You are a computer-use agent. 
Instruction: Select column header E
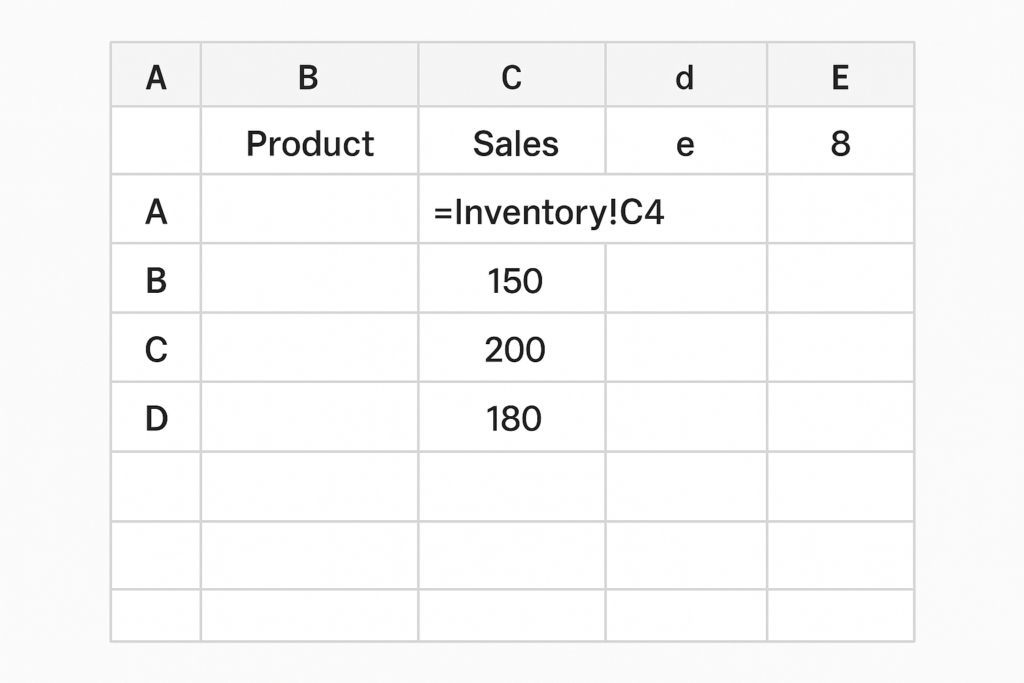[840, 74]
